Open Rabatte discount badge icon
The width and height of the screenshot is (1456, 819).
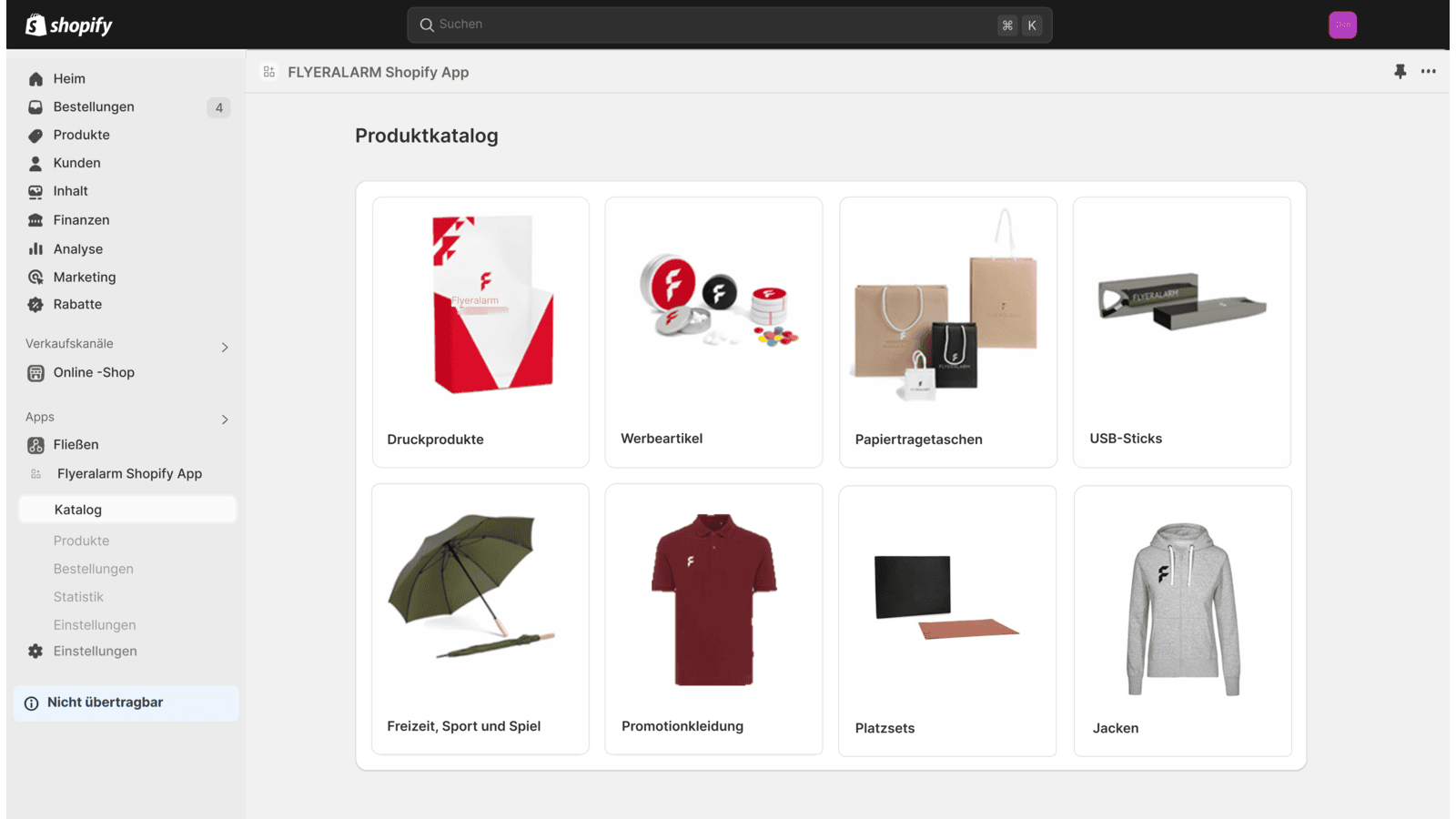[35, 305]
